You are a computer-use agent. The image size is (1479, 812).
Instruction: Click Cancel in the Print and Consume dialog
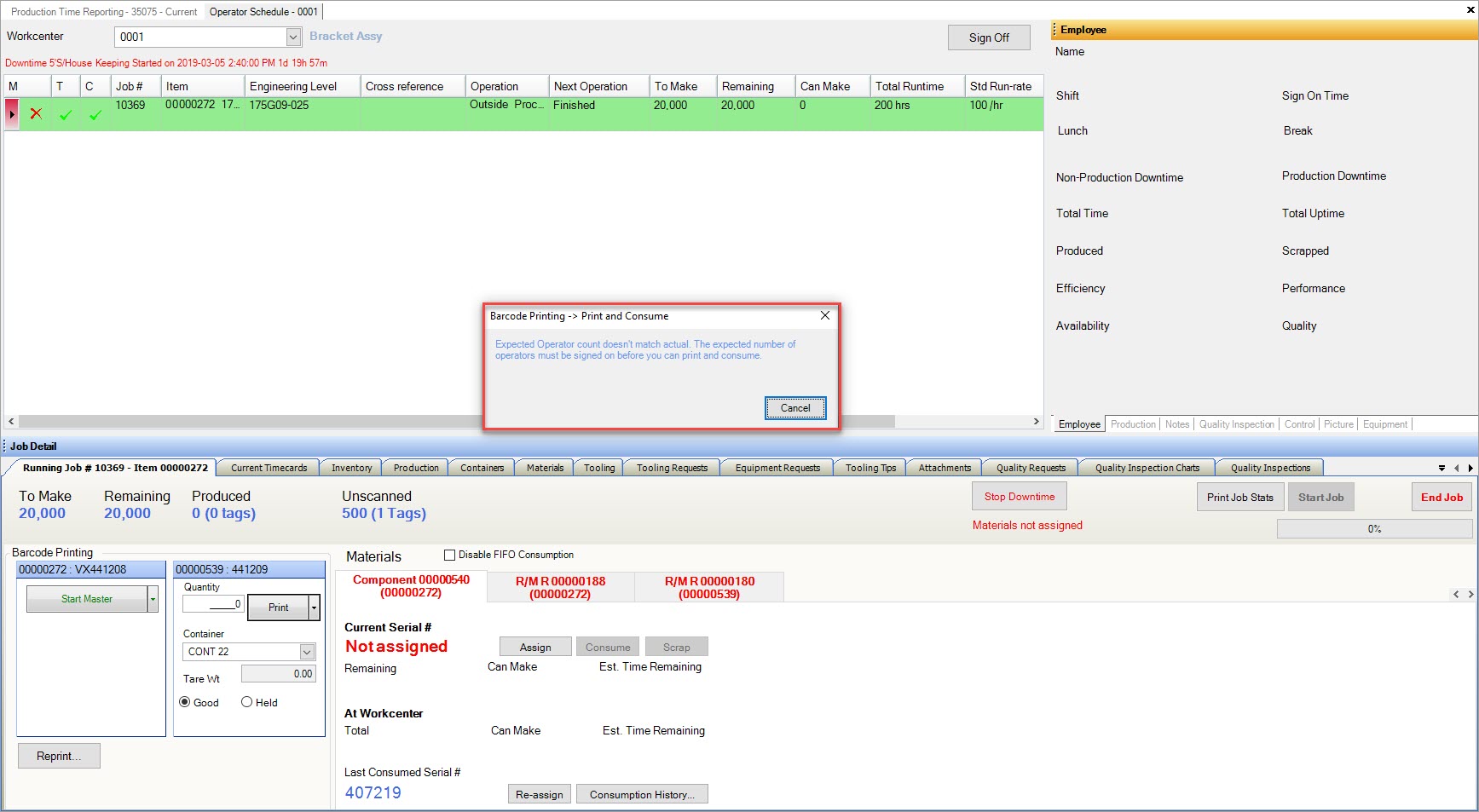click(795, 408)
